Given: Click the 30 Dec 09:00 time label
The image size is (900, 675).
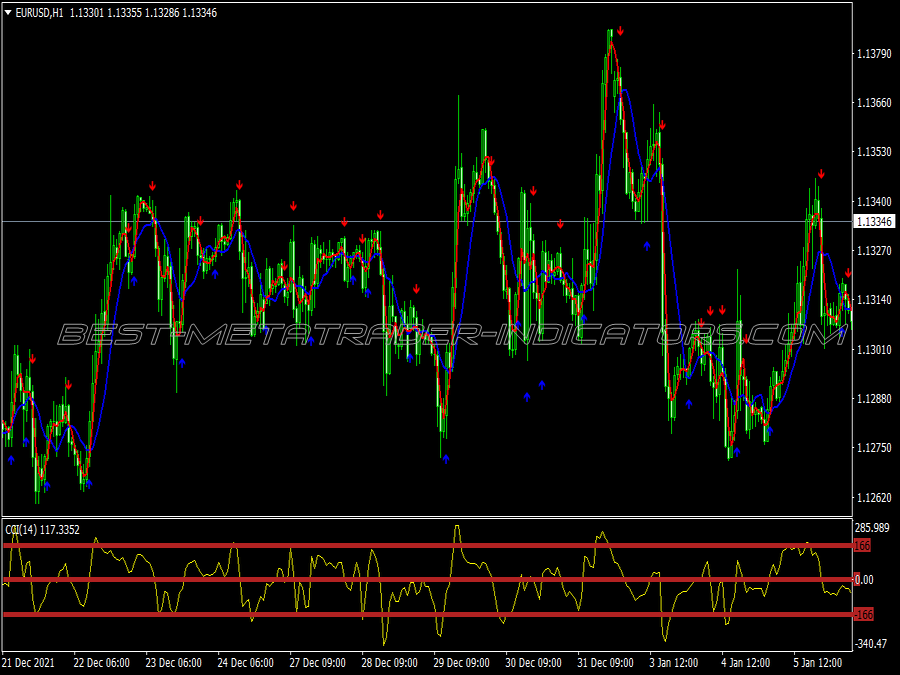Looking at the screenshot, I should [533, 662].
